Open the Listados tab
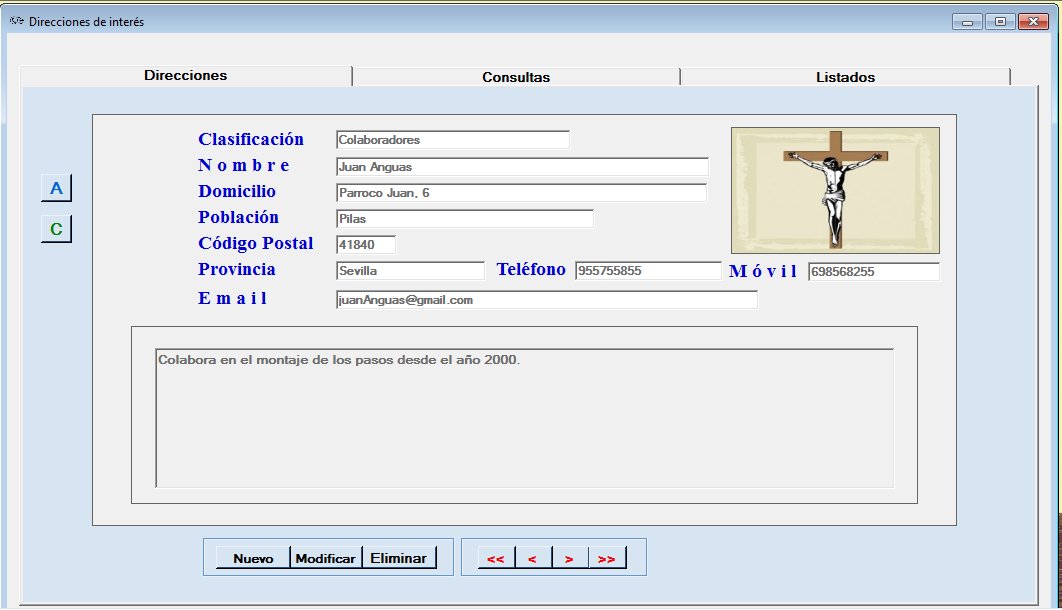This screenshot has height=610, width=1062. pyautogui.click(x=845, y=77)
